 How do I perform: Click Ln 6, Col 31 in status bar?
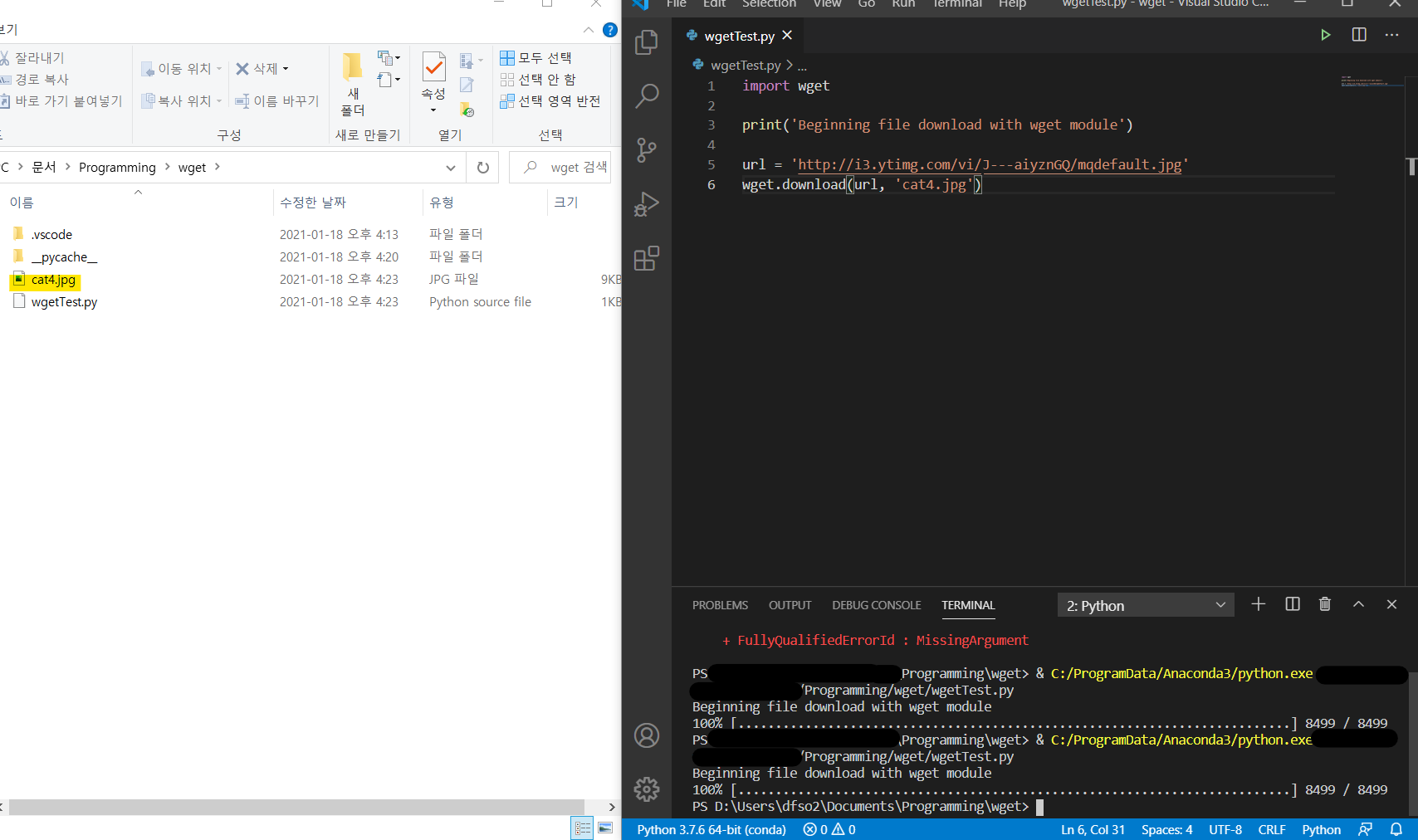coord(1093,829)
